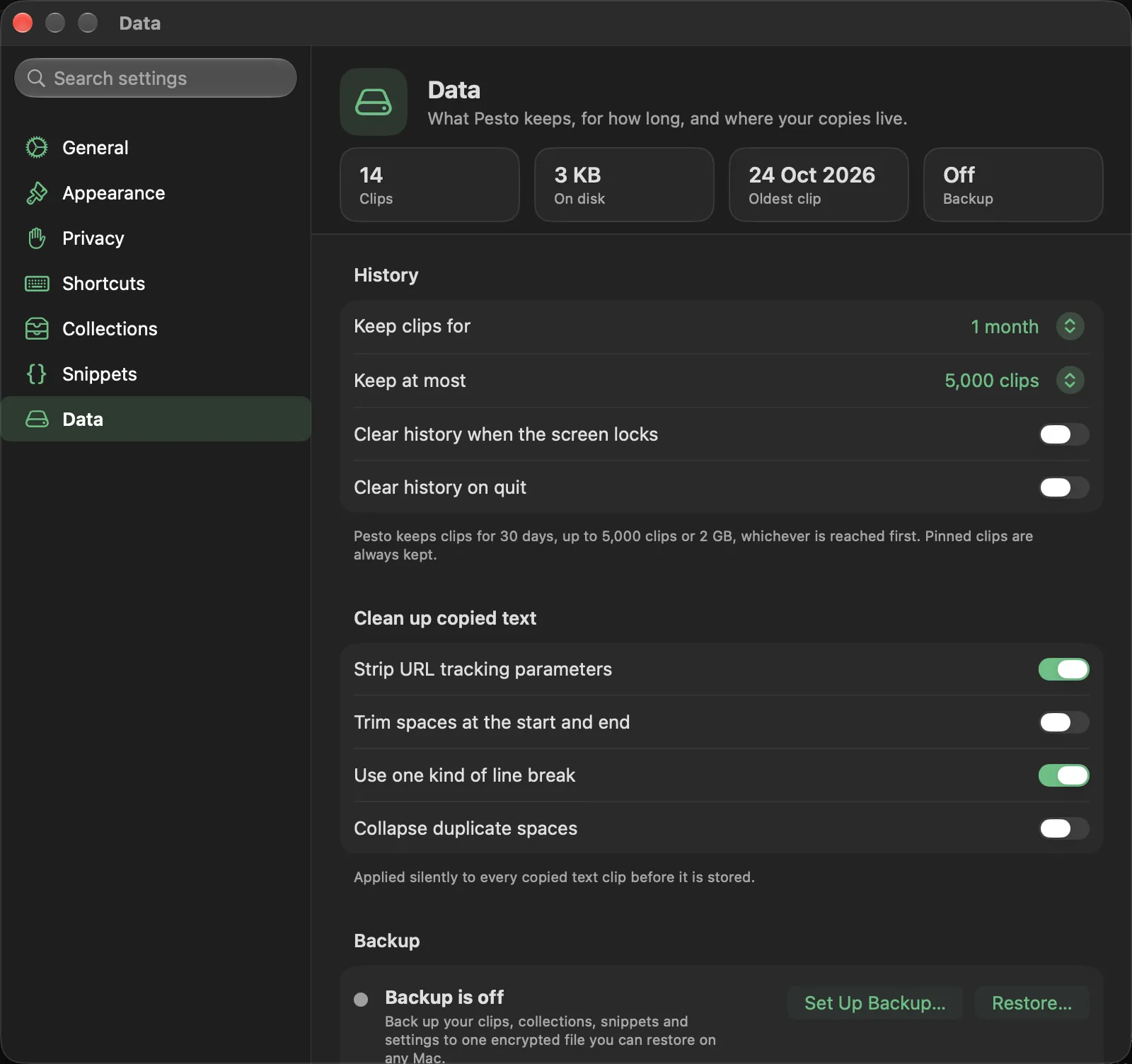Click the grey Backup is off status dot
1132x1064 pixels.
coord(361,999)
